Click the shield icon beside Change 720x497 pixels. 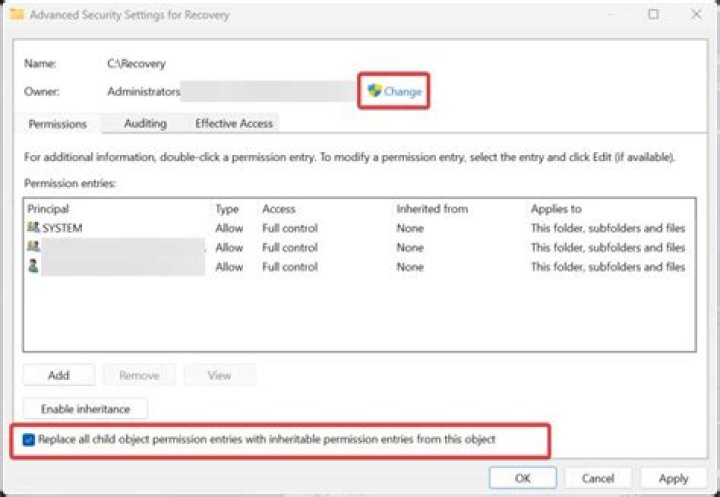point(374,90)
